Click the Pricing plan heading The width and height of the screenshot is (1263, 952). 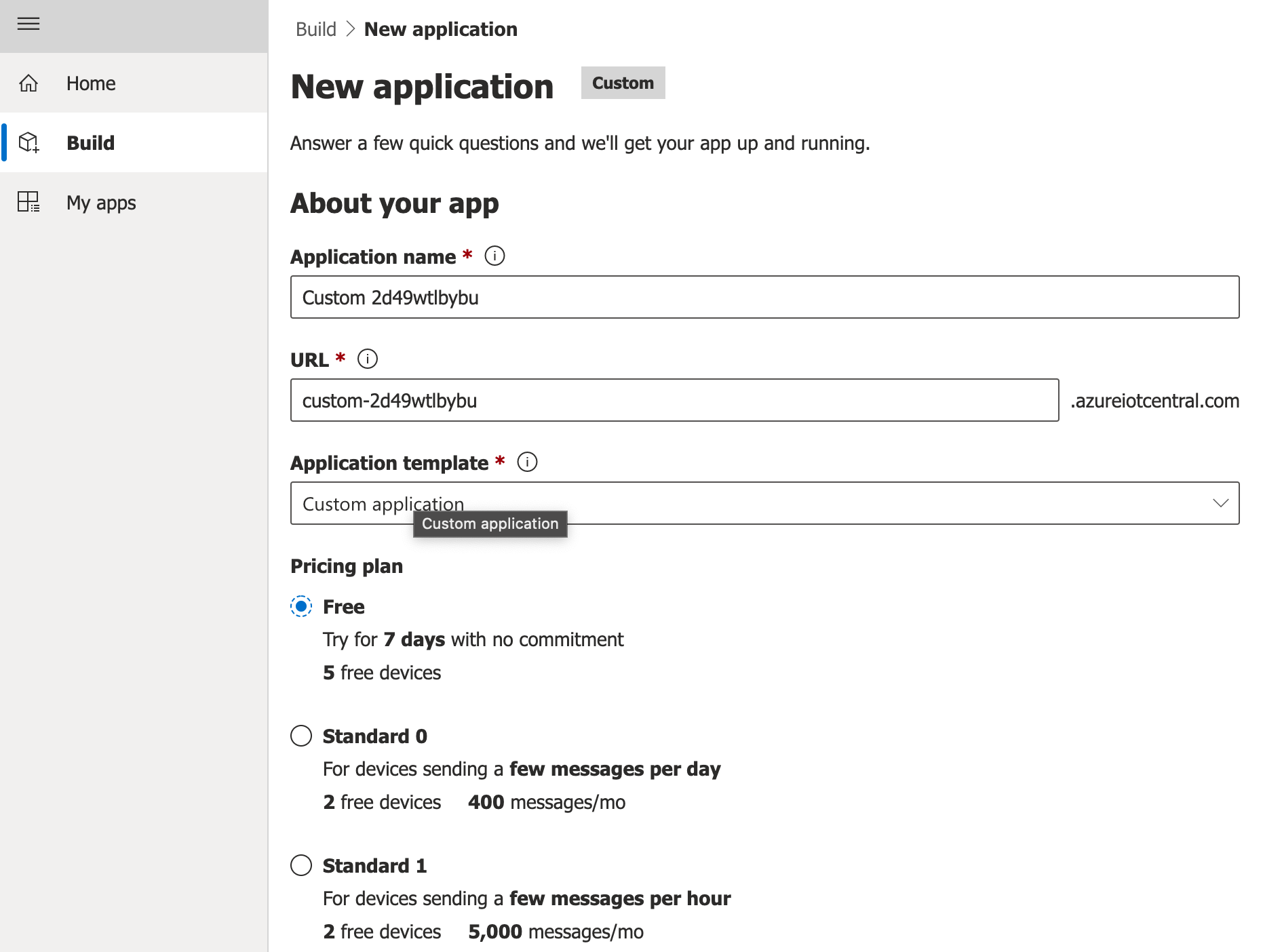pyautogui.click(x=347, y=566)
